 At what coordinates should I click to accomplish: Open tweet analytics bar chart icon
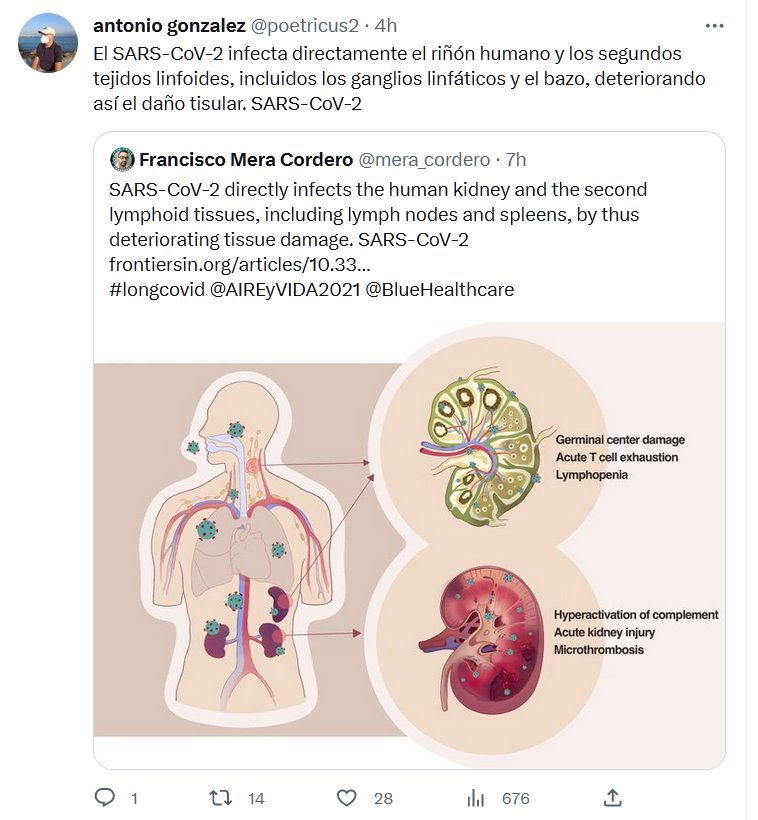[476, 798]
